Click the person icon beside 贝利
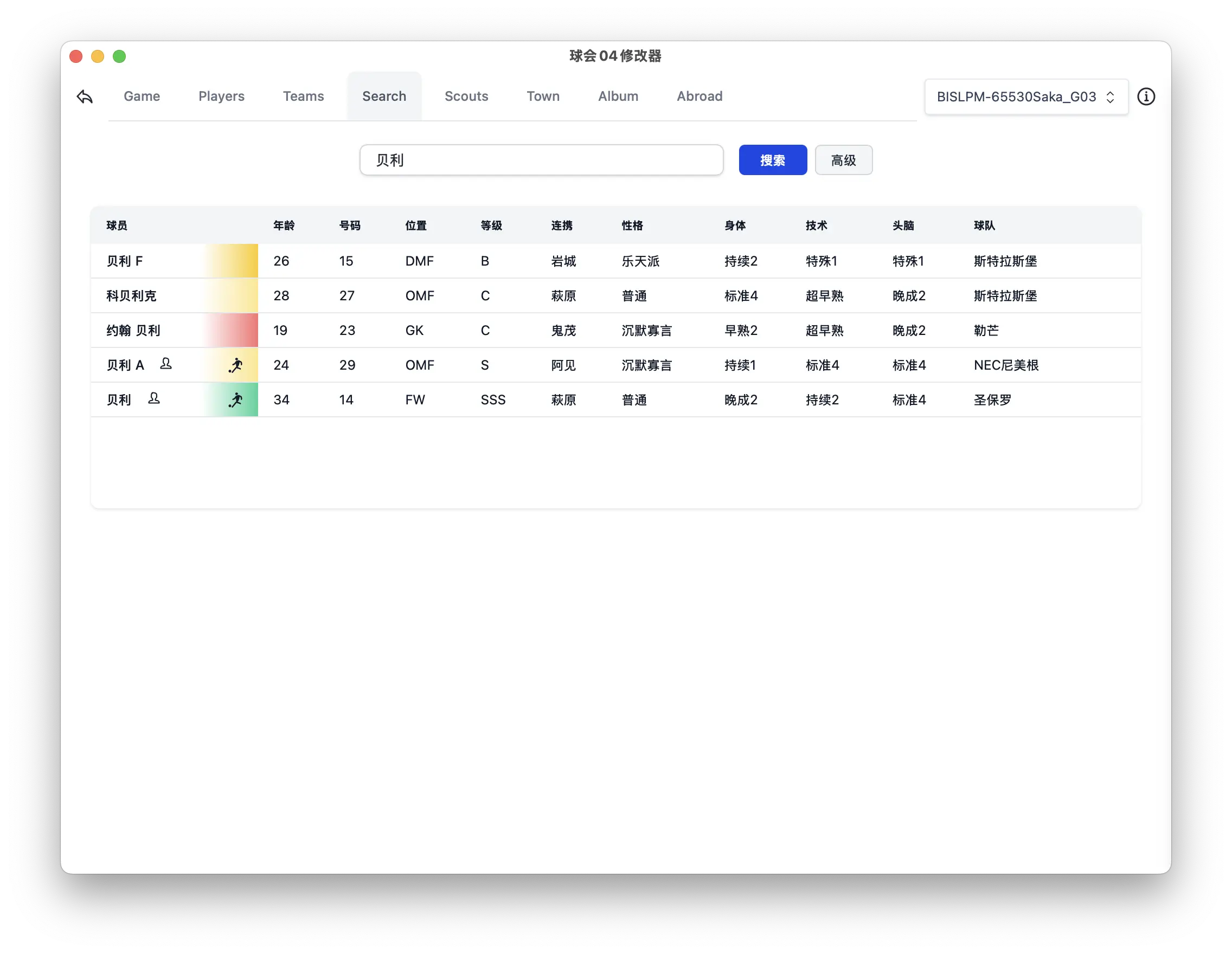1232x954 pixels. pos(153,399)
